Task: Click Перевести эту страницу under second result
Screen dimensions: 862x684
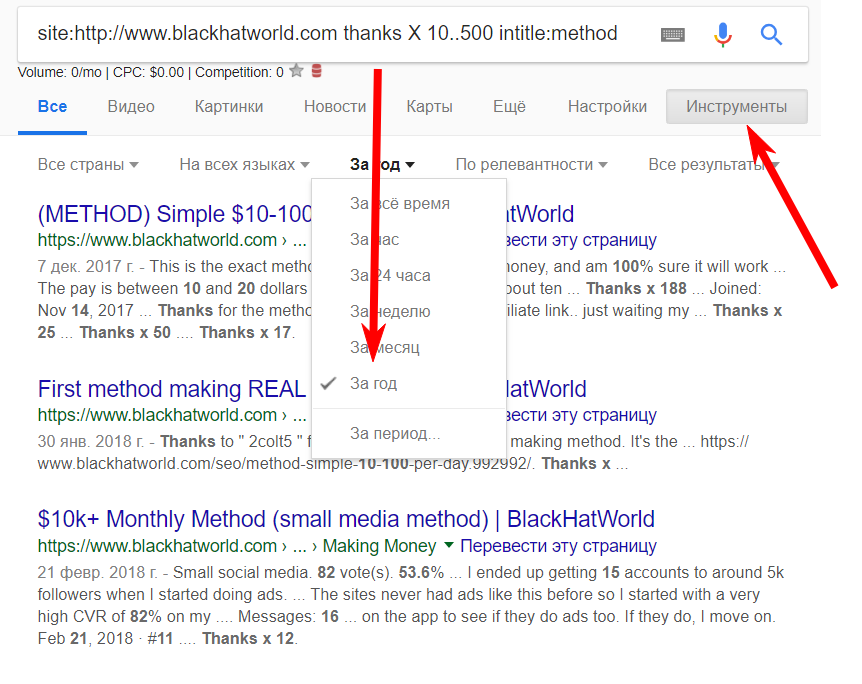Action: pos(581,415)
